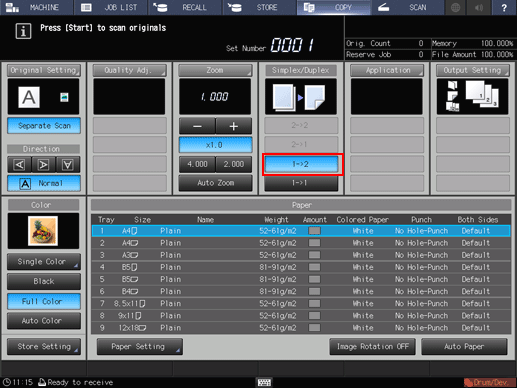Open the Paper Setting menu
Viewport: 517px width, 388px height.
click(140, 347)
